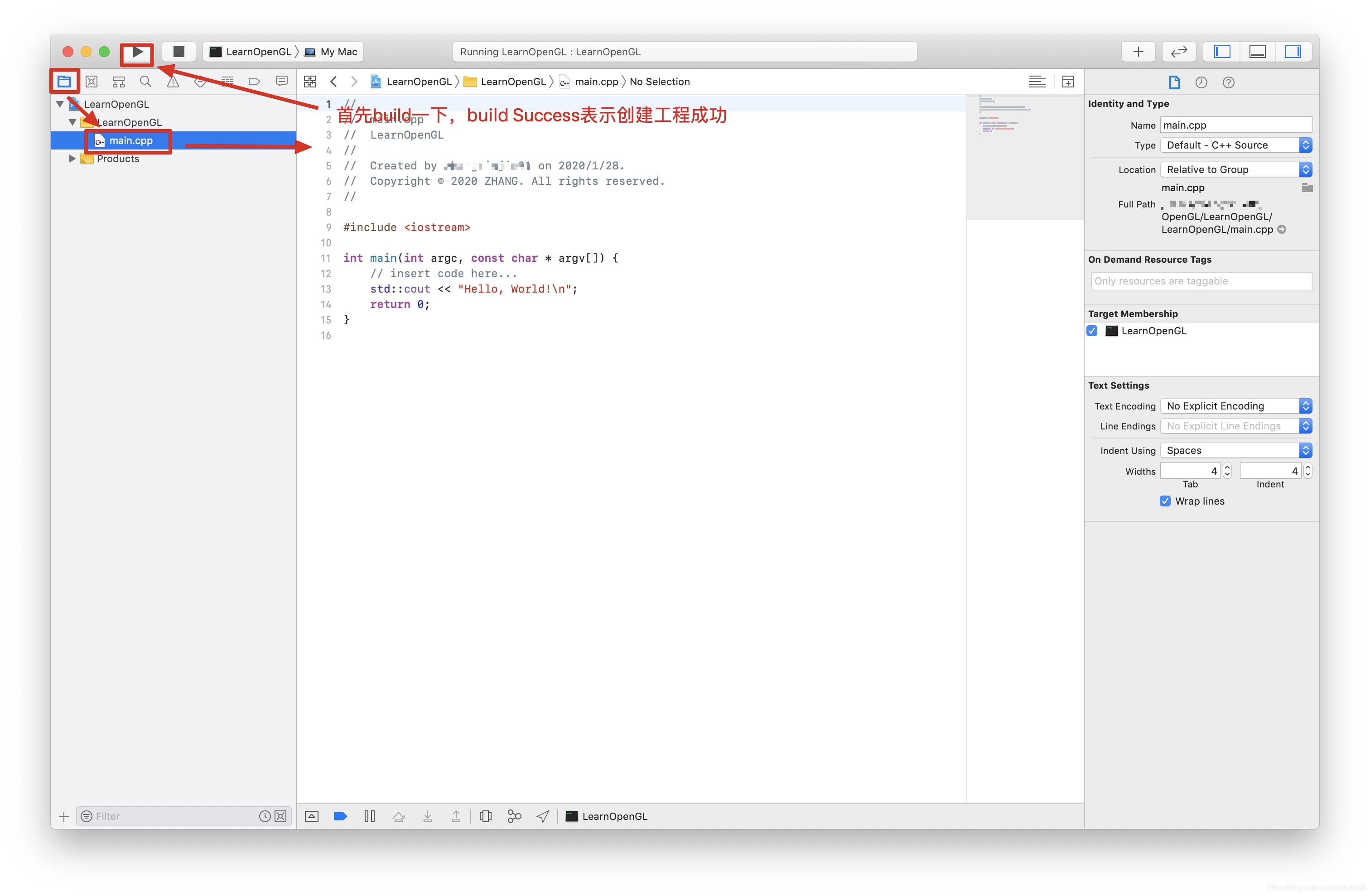
Task: Uncheck LearnOpenGL target membership checkbox
Action: [x=1092, y=331]
